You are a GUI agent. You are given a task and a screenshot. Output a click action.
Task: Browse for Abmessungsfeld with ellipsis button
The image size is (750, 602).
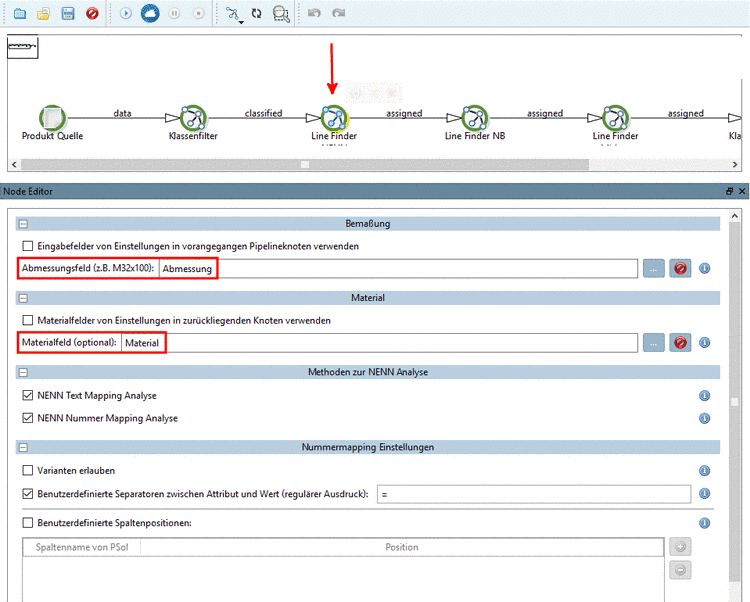click(x=653, y=268)
